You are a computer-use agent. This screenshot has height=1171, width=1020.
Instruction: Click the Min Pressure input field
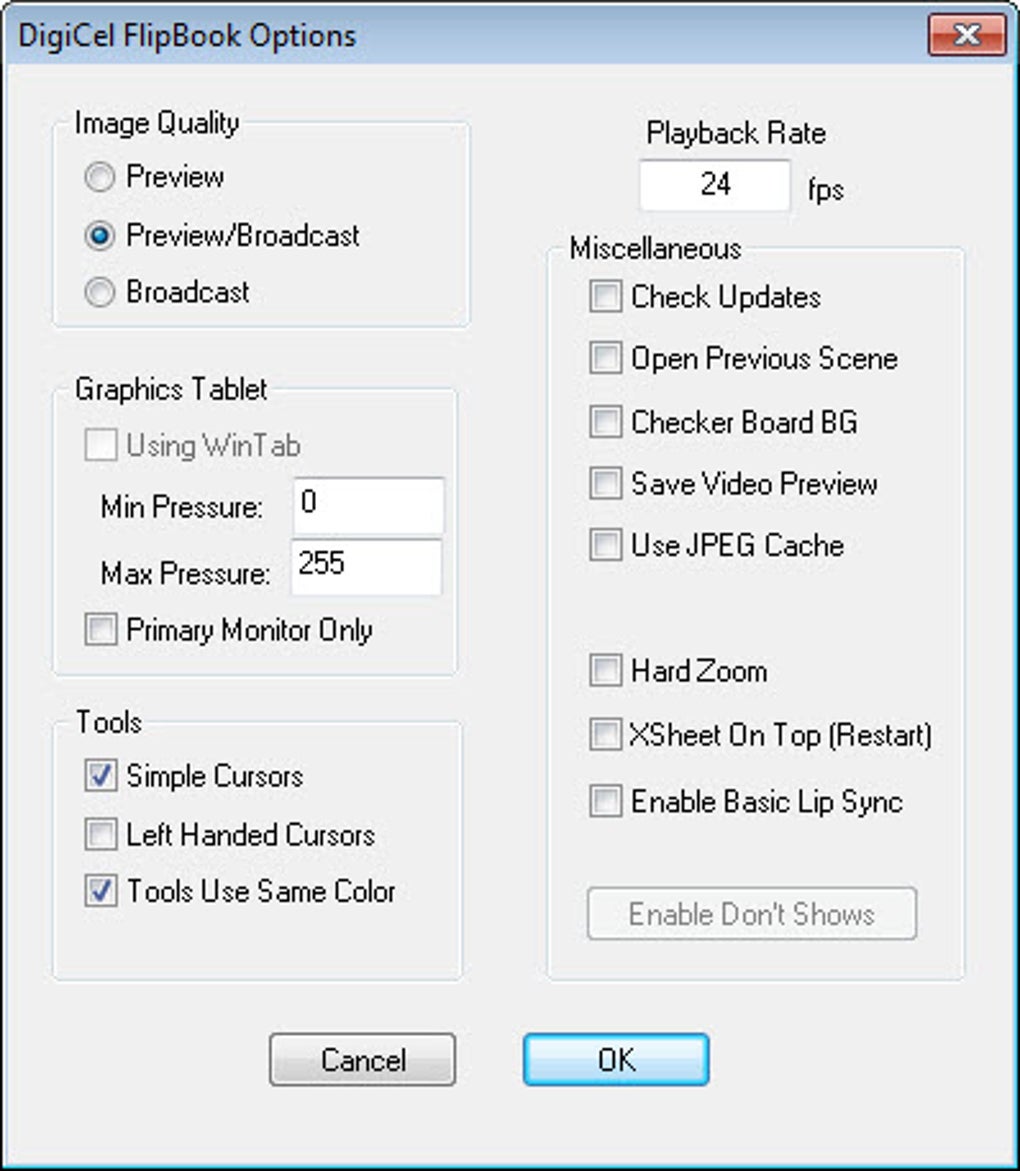pos(368,506)
